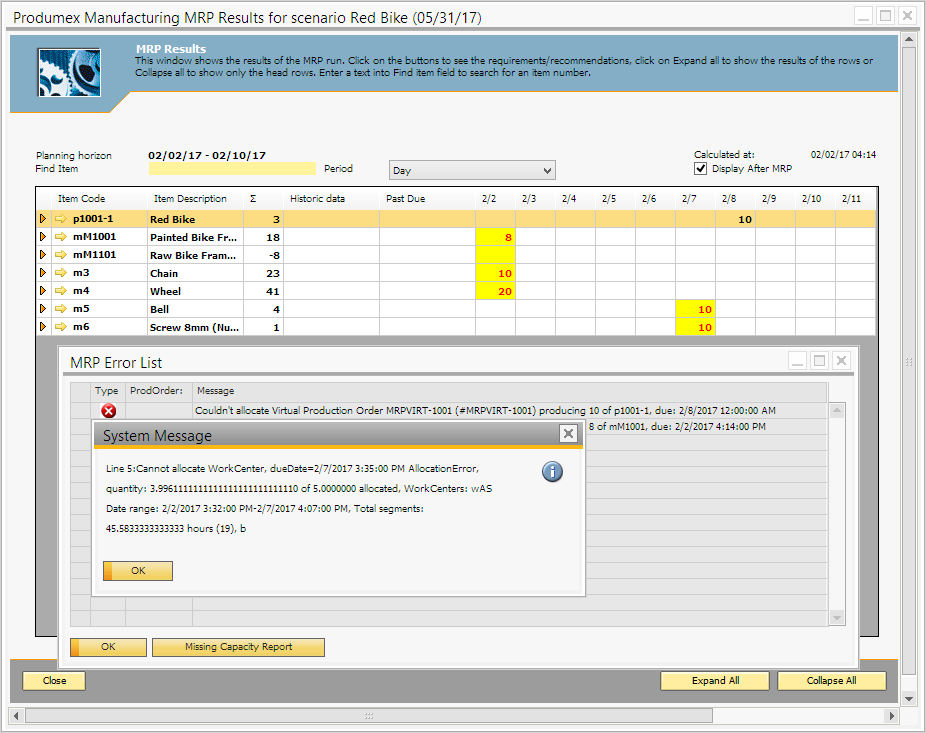Click the sum value 41 for Wheel
Image resolution: width=926 pixels, height=733 pixels.
coord(263,291)
